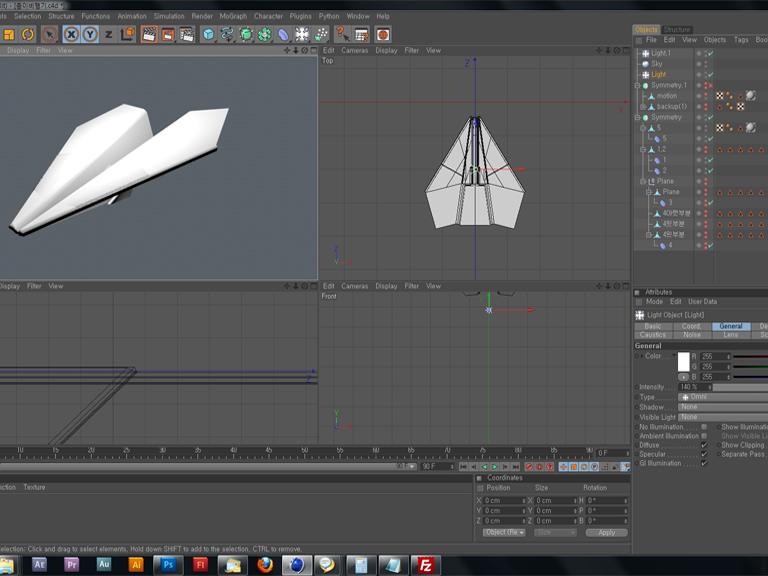Open FileZilla from the taskbar

coord(426,564)
